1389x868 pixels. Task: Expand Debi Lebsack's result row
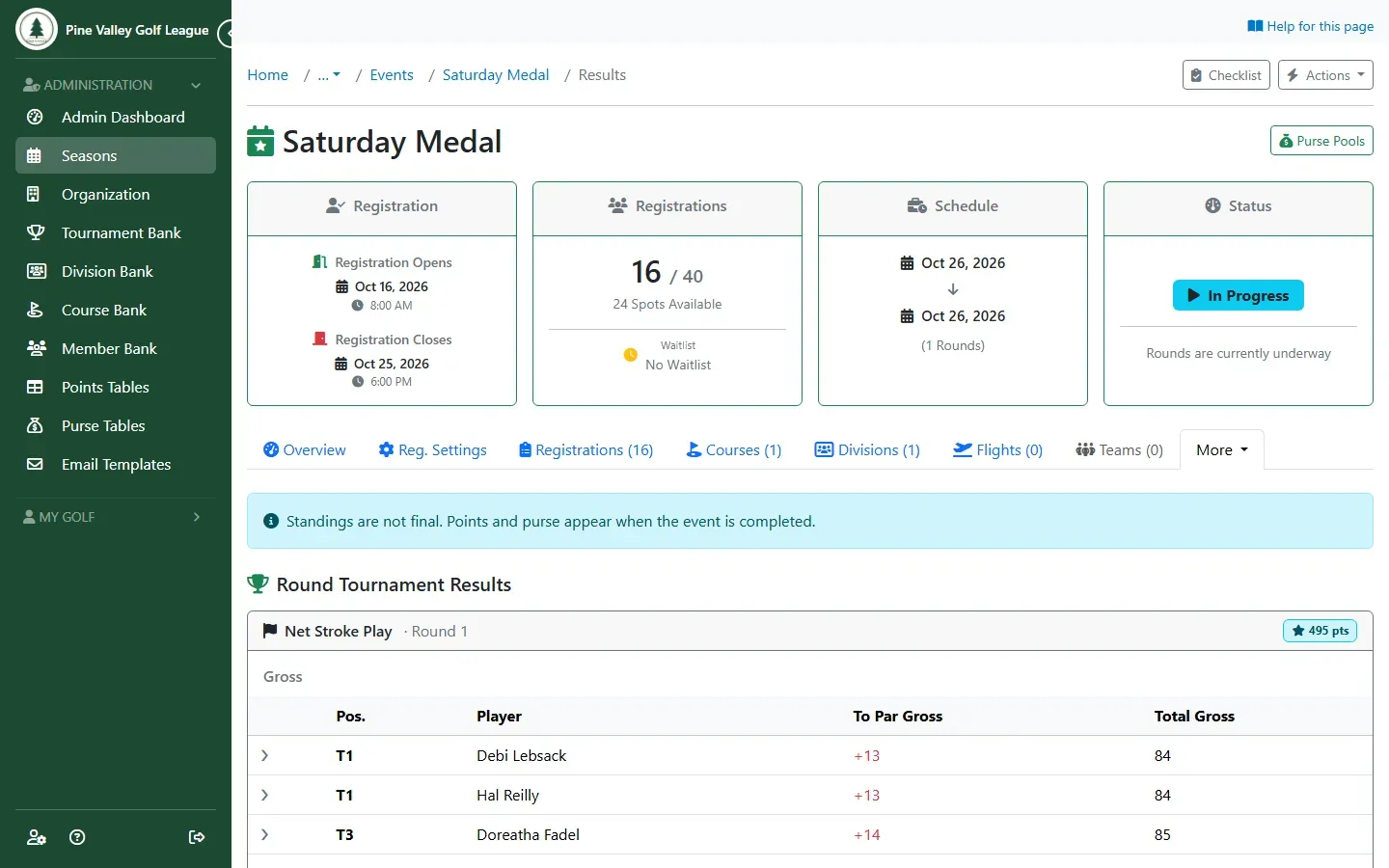[x=264, y=755]
